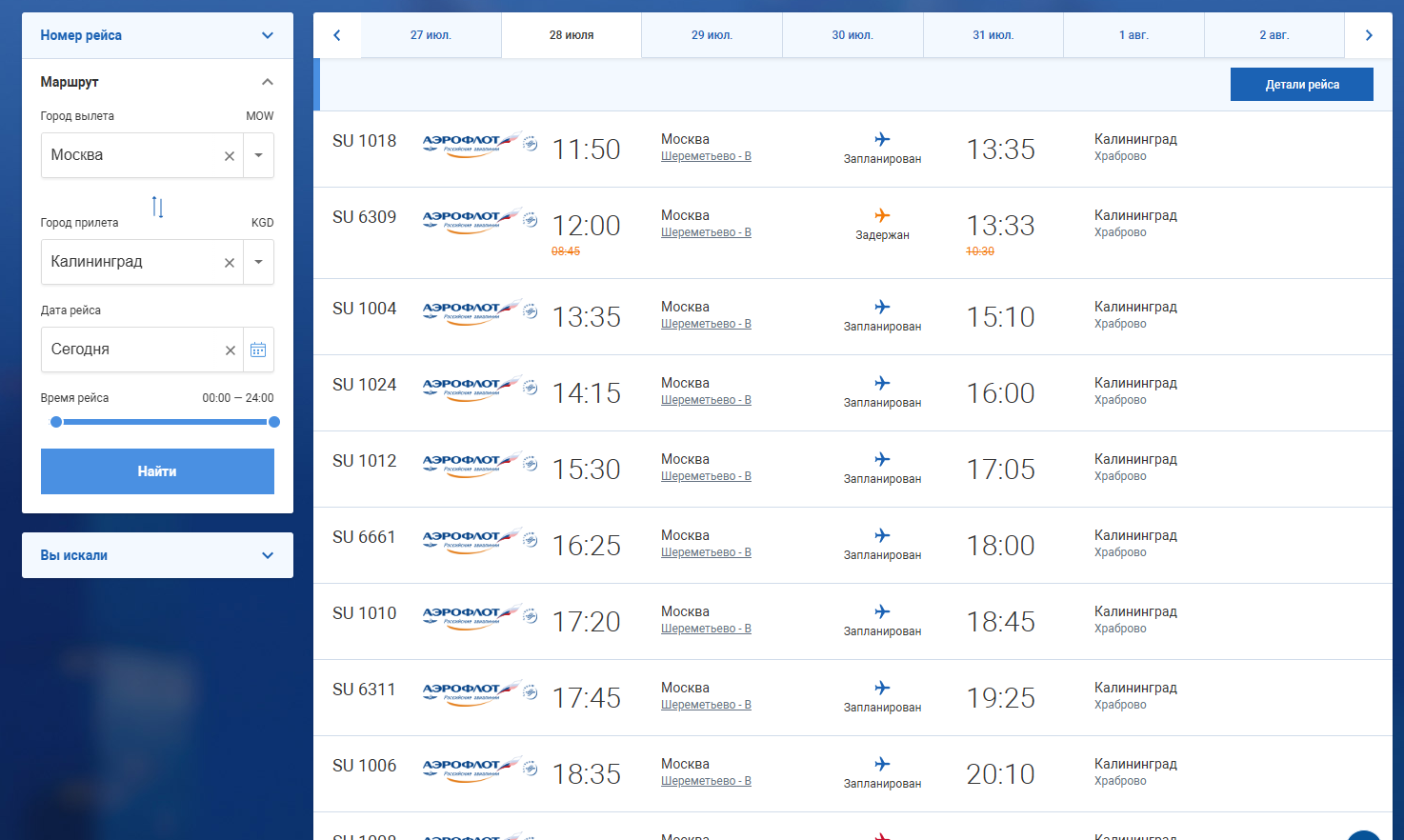Click Aeroflot logo in SU 6309 row
The width and height of the screenshot is (1404, 840).
click(480, 220)
